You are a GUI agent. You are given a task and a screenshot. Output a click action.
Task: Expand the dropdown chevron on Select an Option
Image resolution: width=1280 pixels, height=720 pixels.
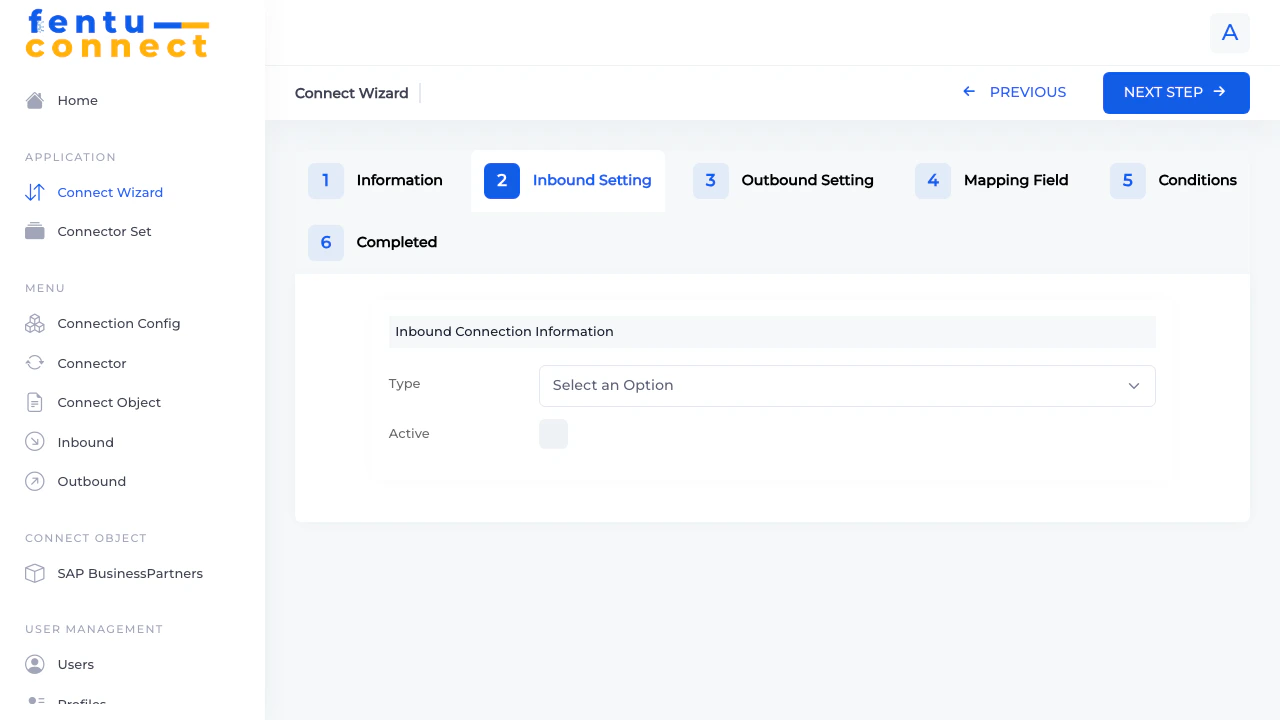coord(1134,385)
